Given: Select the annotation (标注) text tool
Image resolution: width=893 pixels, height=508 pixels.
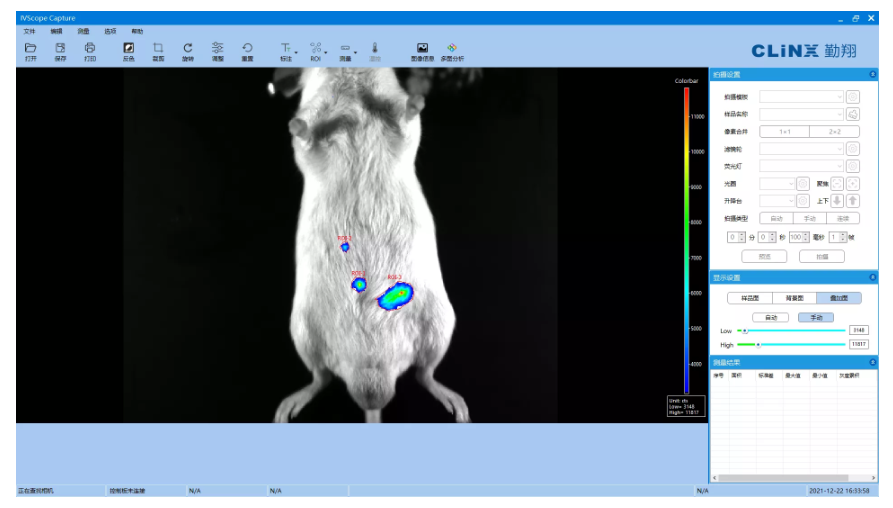Looking at the screenshot, I should 285,51.
